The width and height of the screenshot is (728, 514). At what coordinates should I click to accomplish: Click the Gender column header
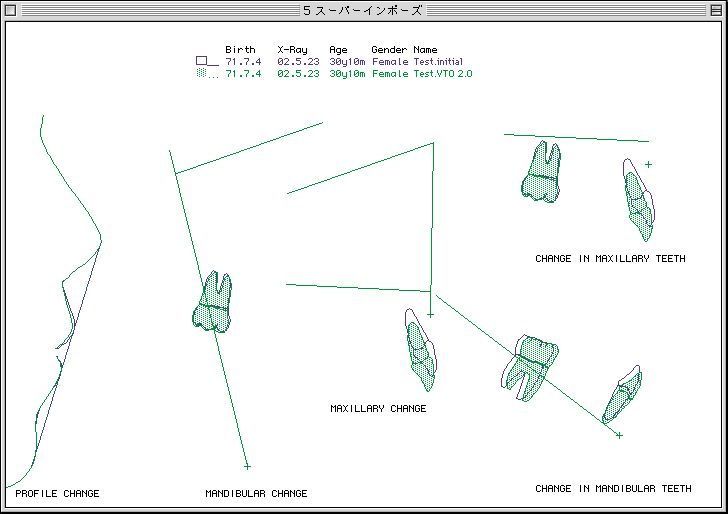pyautogui.click(x=389, y=49)
